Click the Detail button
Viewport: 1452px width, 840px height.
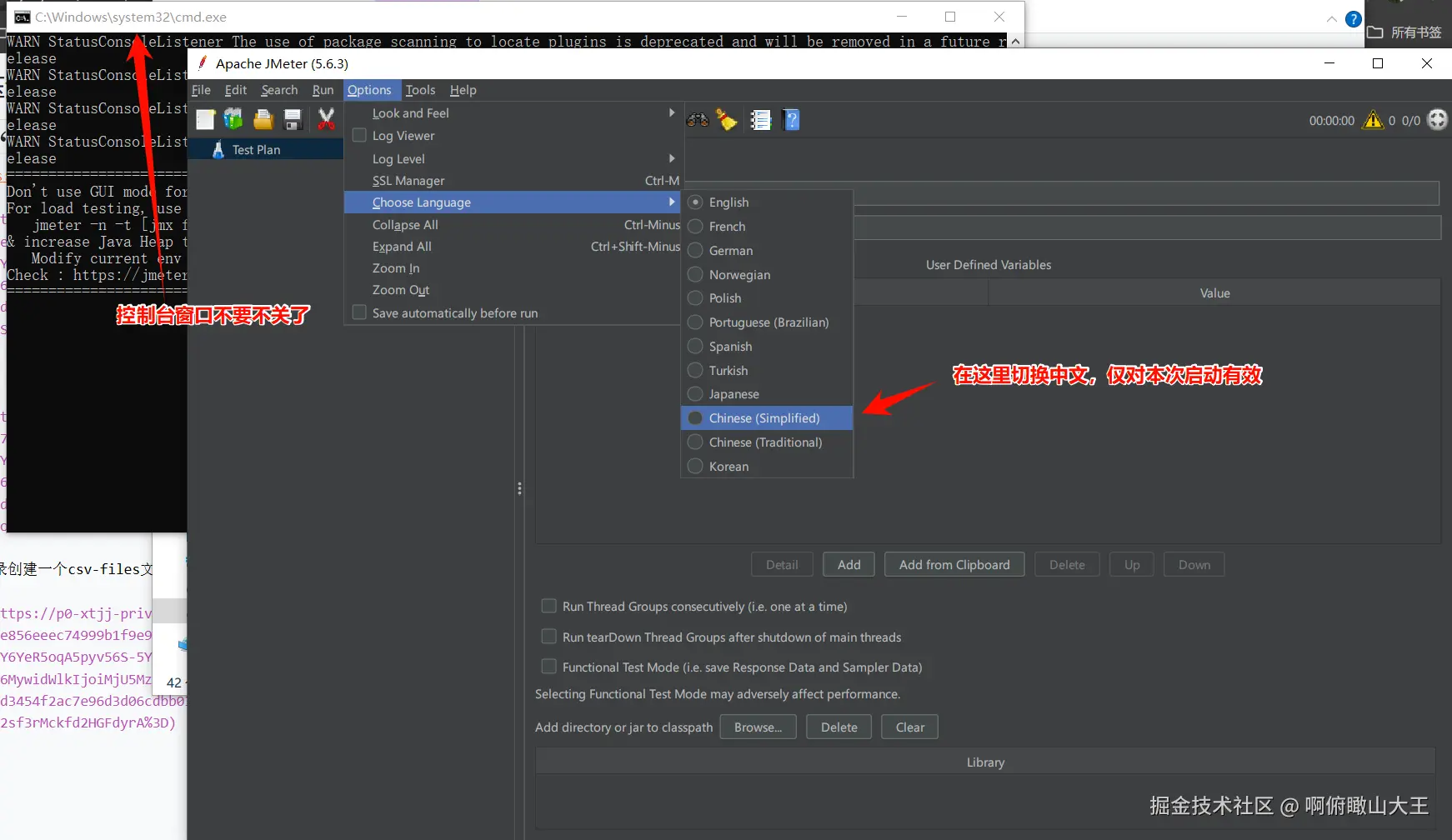coord(782,565)
